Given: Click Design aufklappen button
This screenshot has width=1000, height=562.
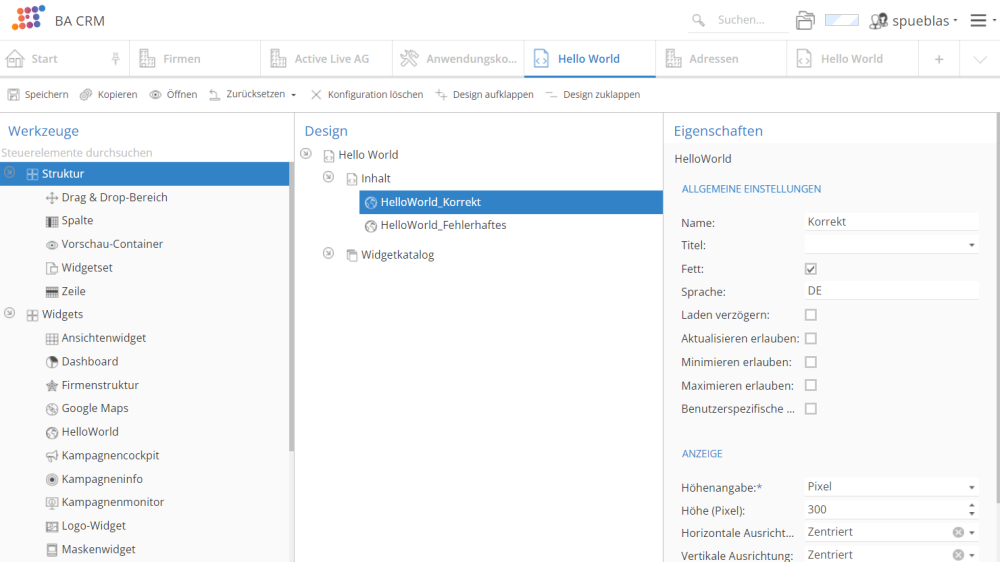Looking at the screenshot, I should 485,95.
